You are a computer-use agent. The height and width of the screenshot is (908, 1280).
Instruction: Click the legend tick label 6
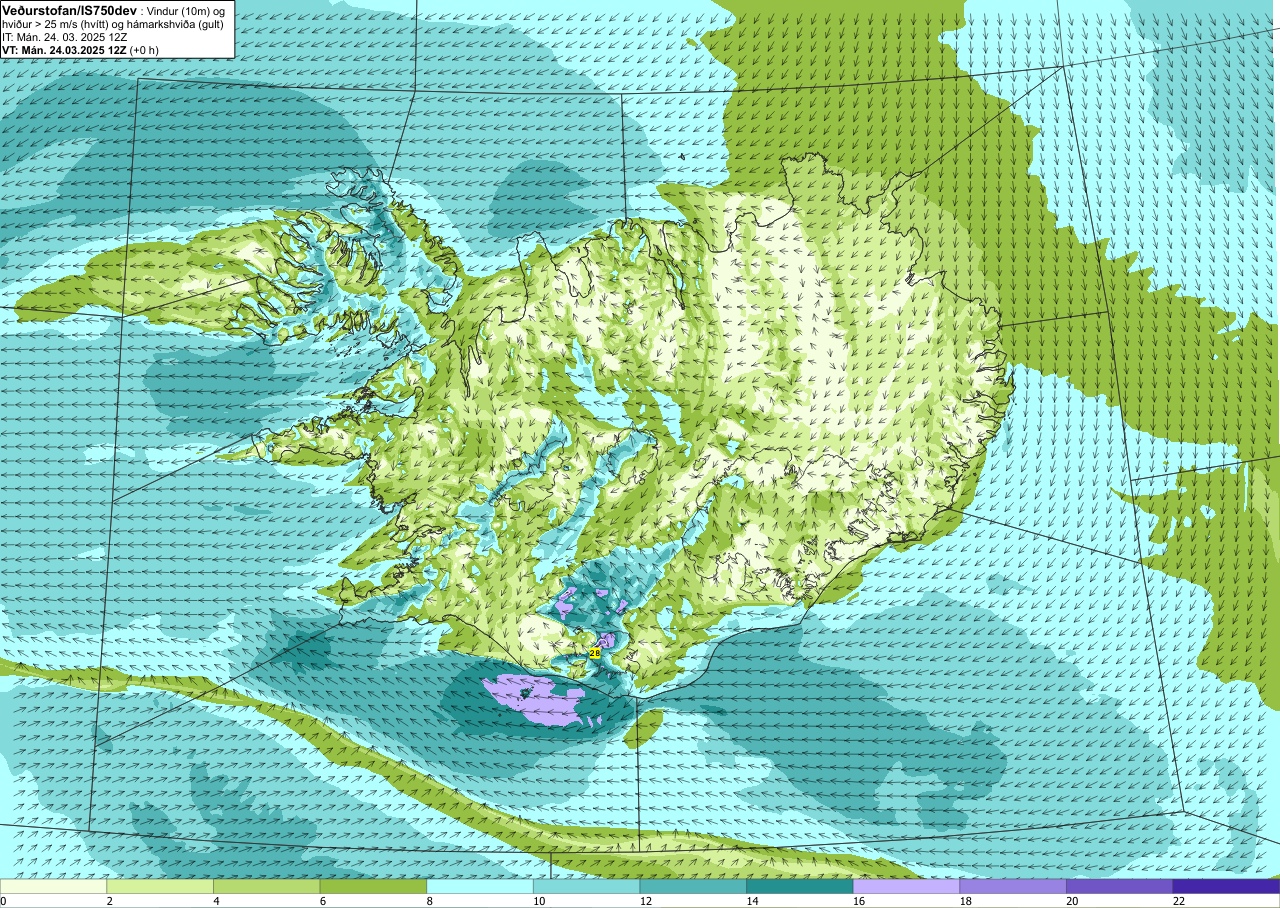coord(322,901)
